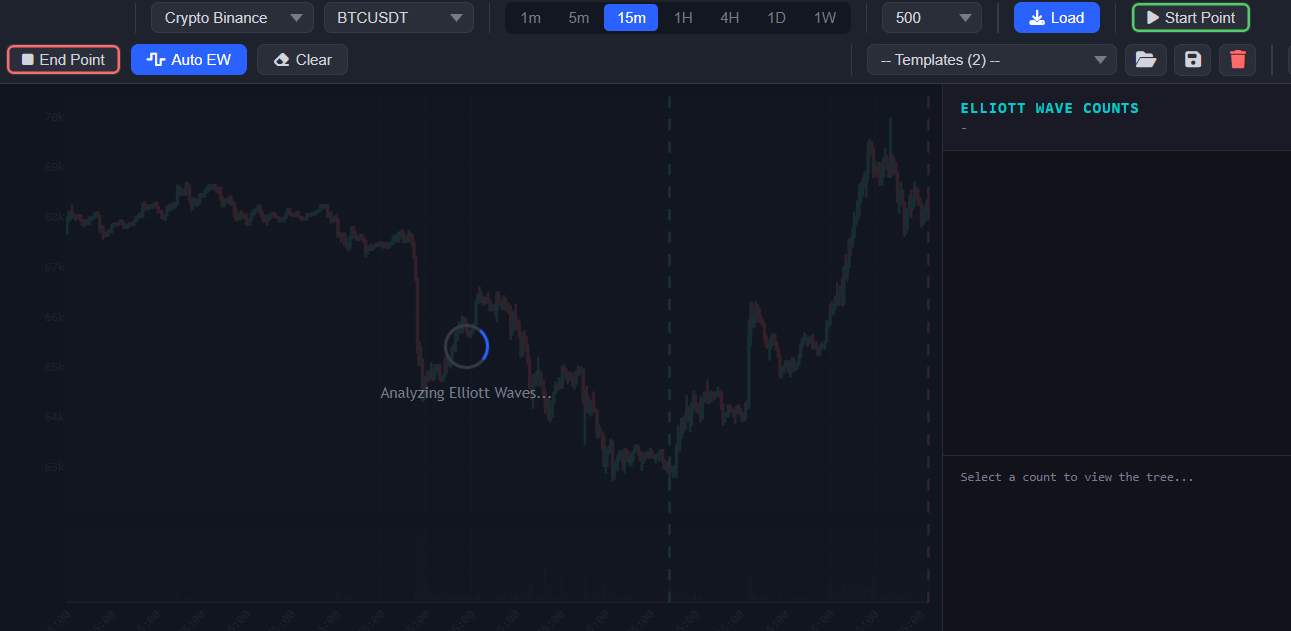Set the Start Point marker
Image resolution: width=1291 pixels, height=631 pixels.
pos(1190,18)
